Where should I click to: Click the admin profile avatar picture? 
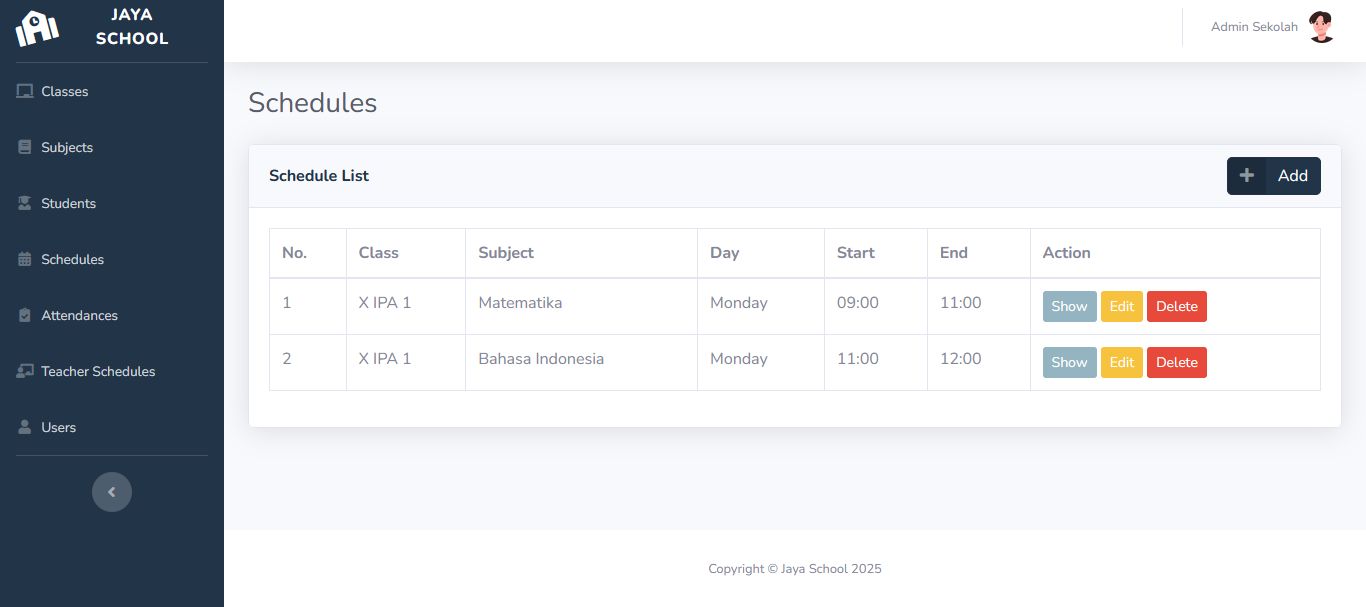[1321, 27]
